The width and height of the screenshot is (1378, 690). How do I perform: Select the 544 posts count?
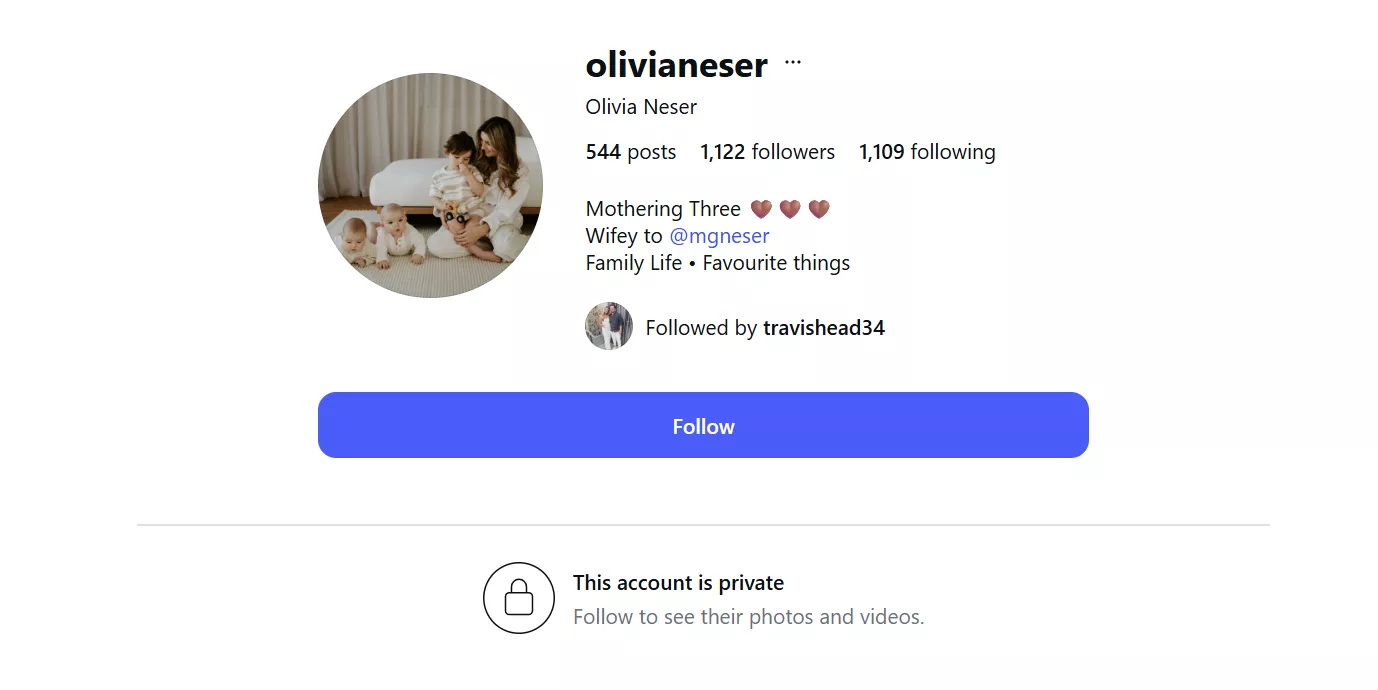pyautogui.click(x=631, y=152)
